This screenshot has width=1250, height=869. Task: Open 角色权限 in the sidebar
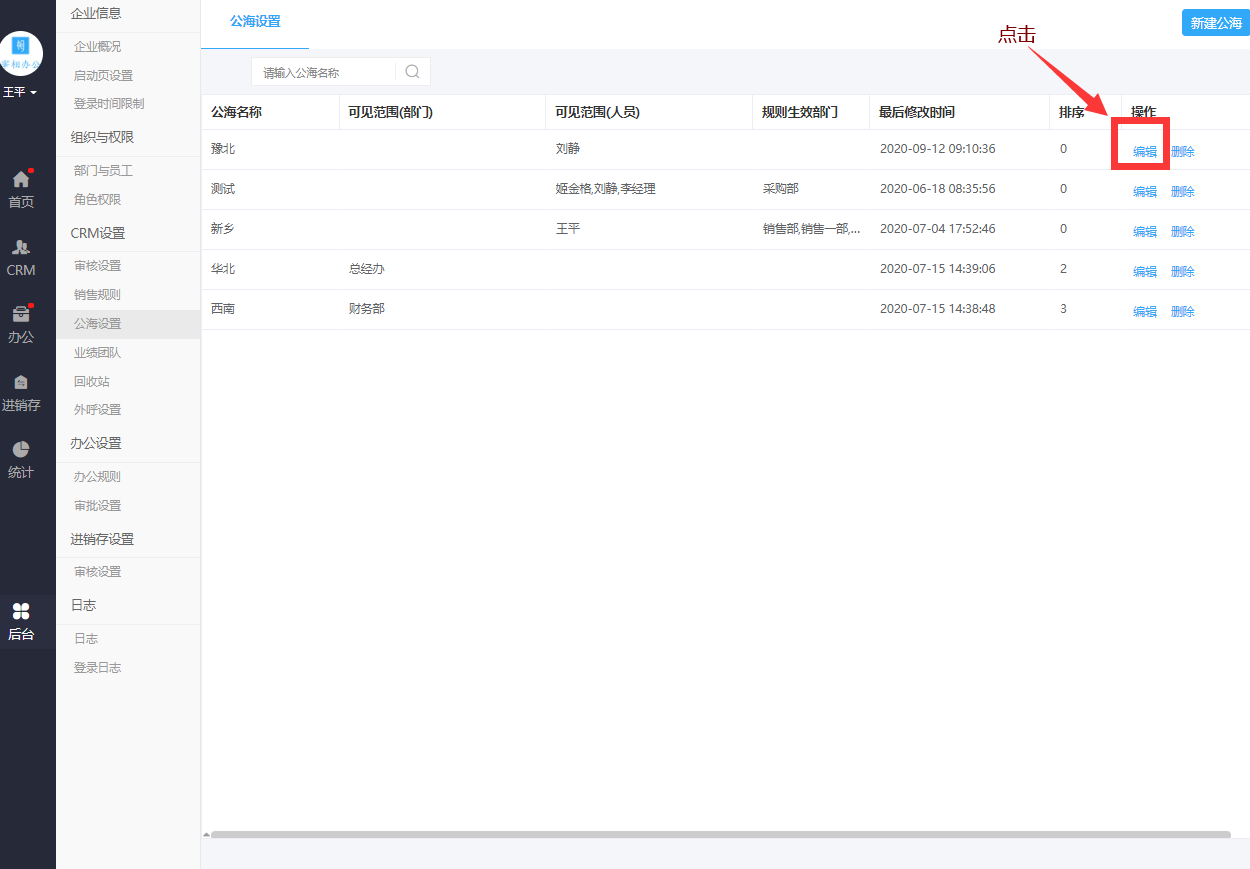97,200
